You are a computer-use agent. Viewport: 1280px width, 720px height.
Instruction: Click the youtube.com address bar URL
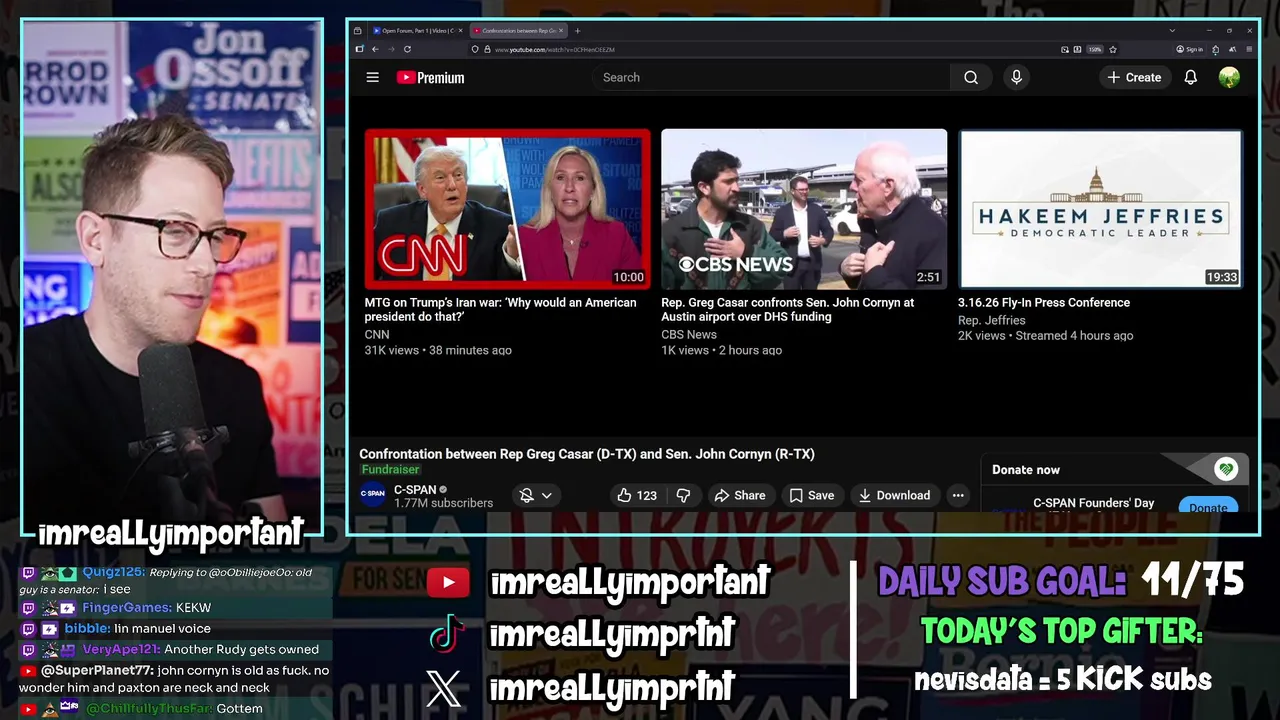coord(555,49)
